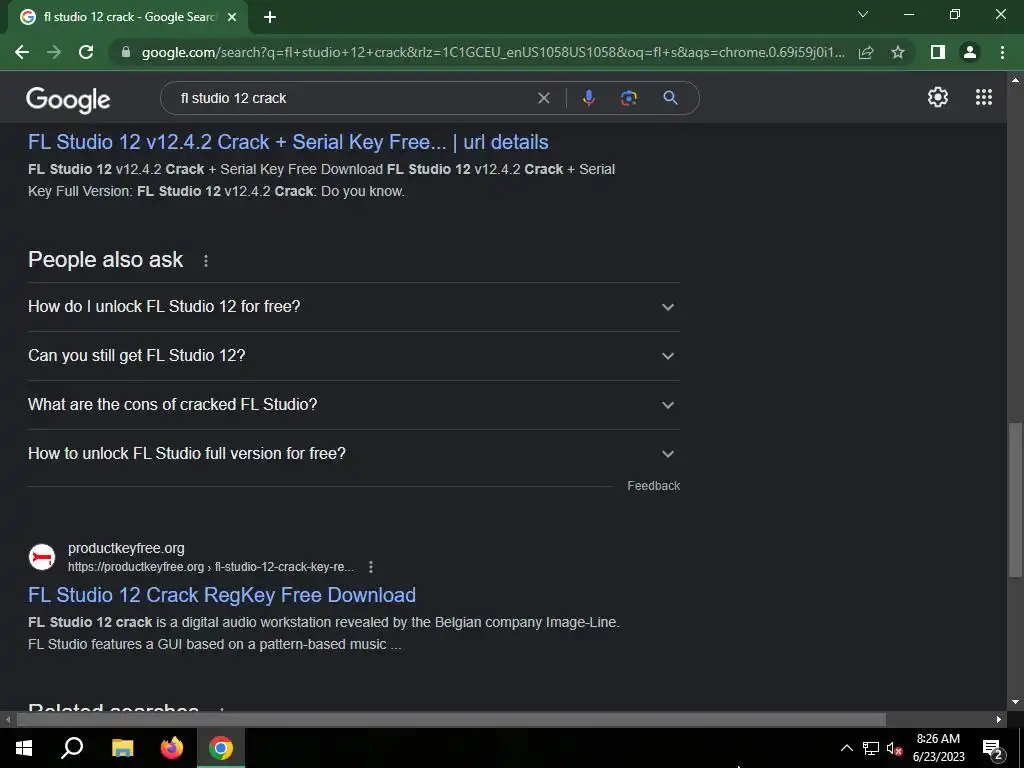Open Chrome's three-dot menu
This screenshot has width=1024, height=768.
tap(1002, 52)
